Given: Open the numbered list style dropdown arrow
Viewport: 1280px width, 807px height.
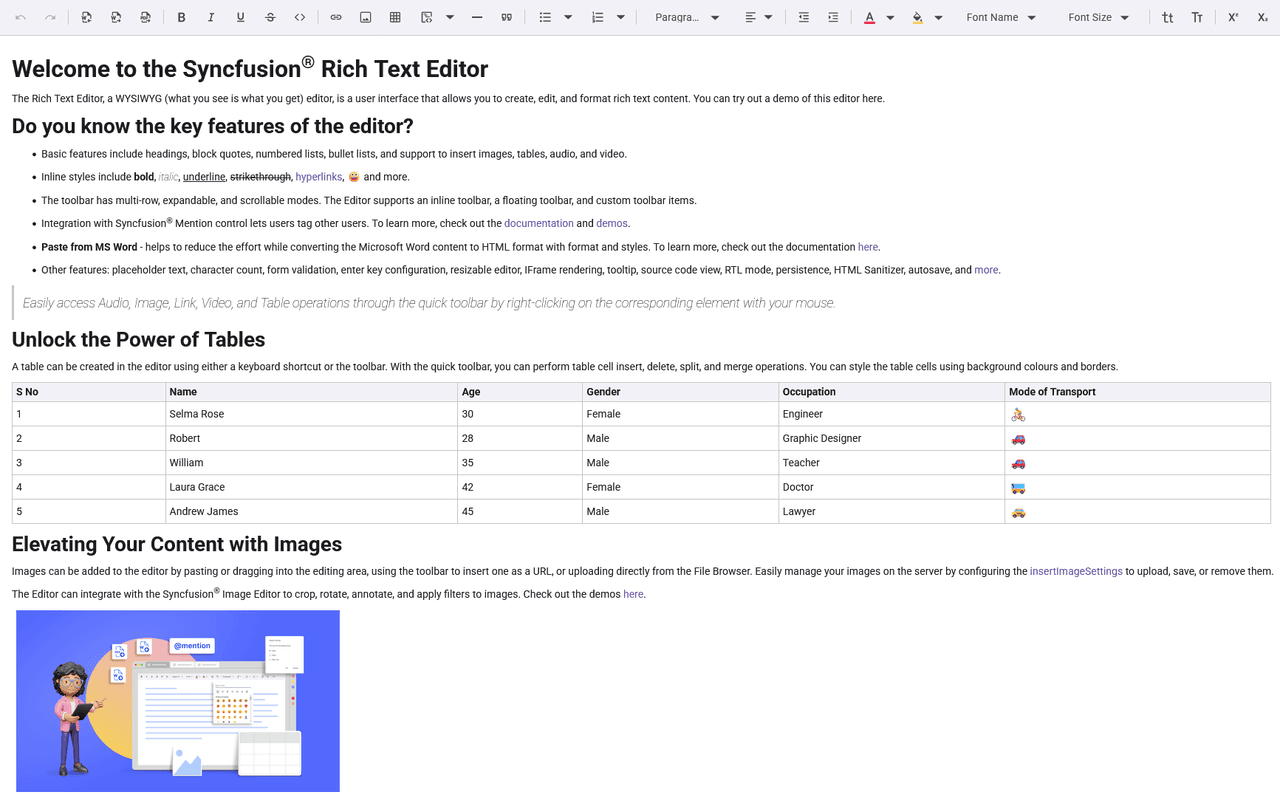Looking at the screenshot, I should [621, 17].
